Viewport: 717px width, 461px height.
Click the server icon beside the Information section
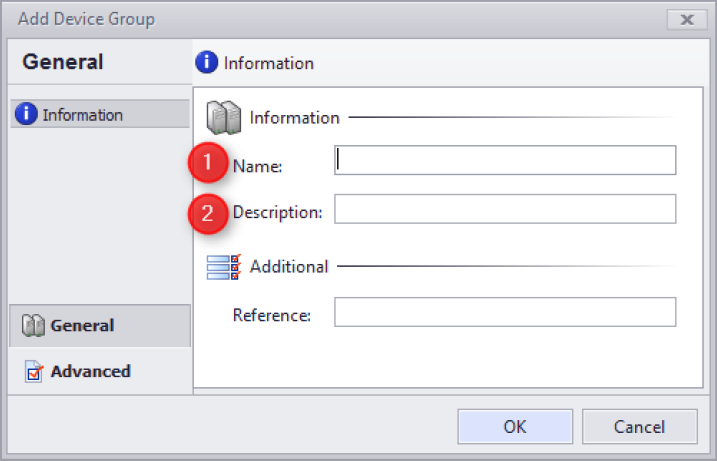coord(223,118)
